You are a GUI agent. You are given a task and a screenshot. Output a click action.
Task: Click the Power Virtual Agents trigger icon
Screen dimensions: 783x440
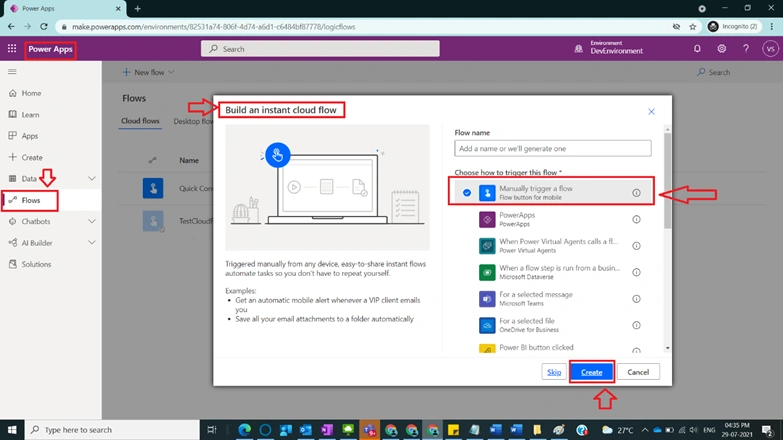pyautogui.click(x=487, y=246)
